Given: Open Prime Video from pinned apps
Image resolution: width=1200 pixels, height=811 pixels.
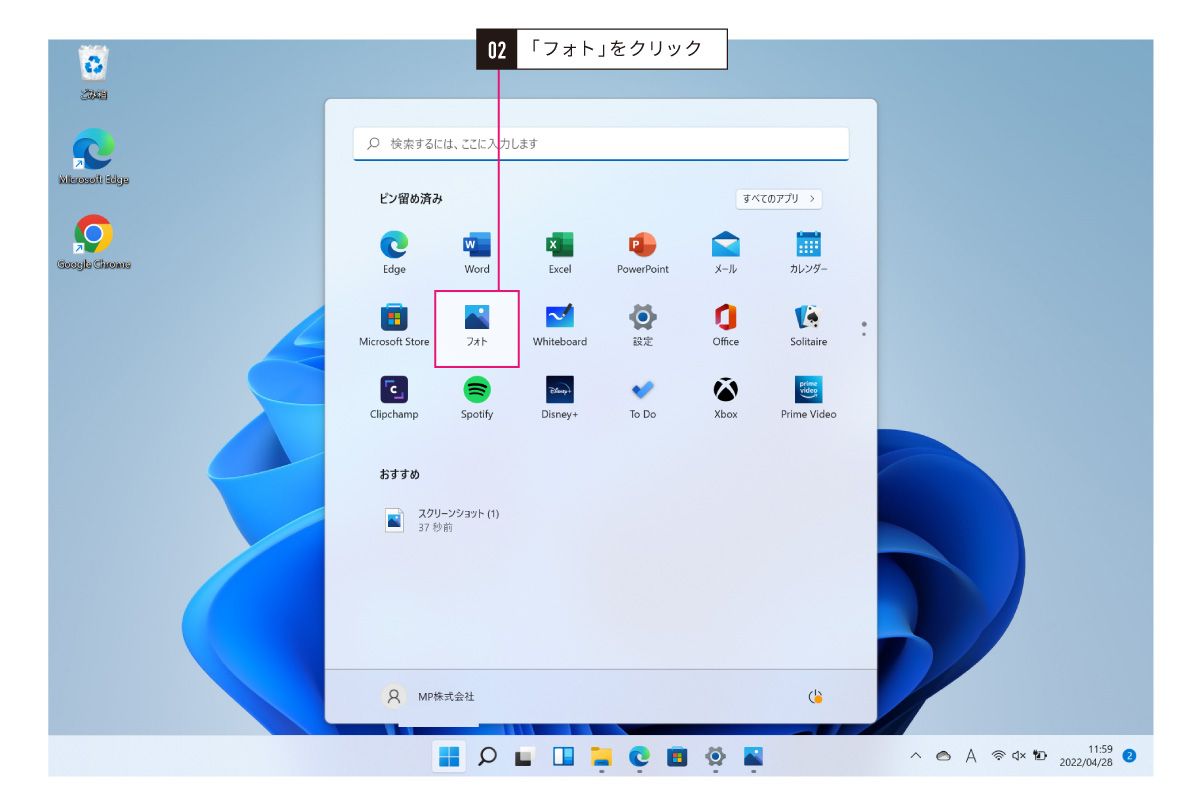Looking at the screenshot, I should (808, 398).
